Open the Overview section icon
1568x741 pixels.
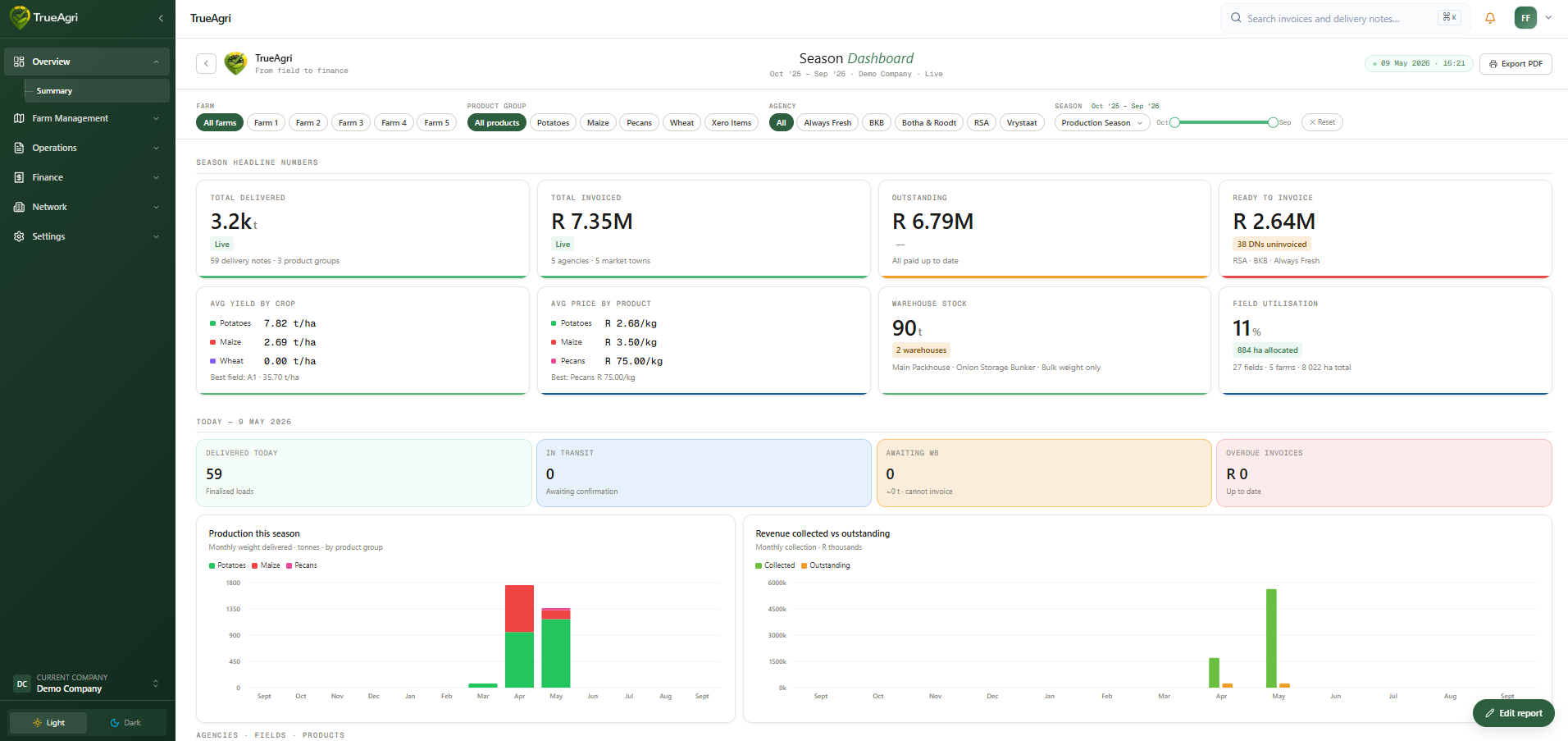pyautogui.click(x=19, y=62)
